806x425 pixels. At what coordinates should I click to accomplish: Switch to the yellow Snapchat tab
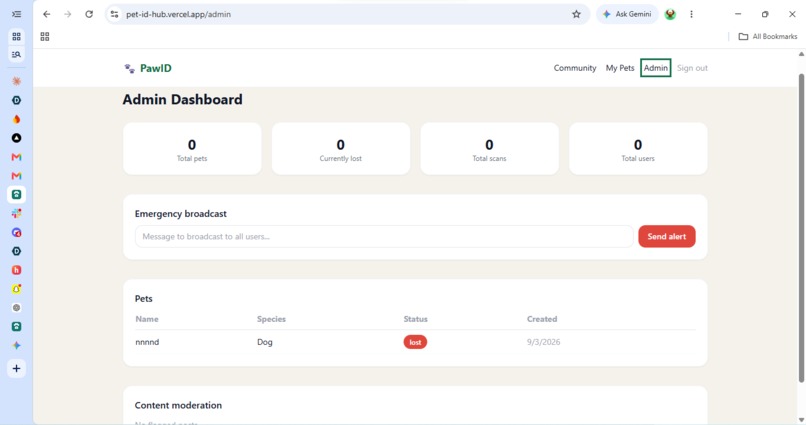pos(16,289)
